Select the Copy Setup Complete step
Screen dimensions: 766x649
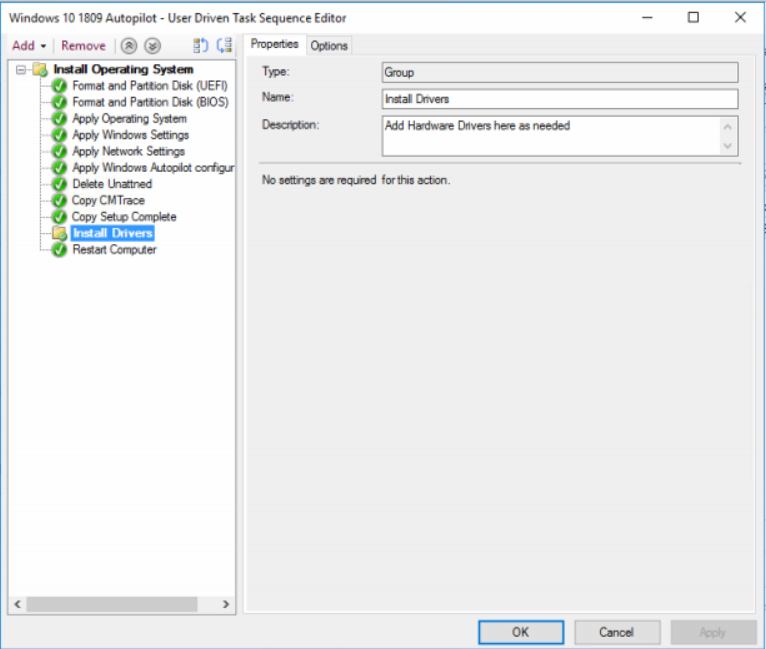[x=124, y=217]
